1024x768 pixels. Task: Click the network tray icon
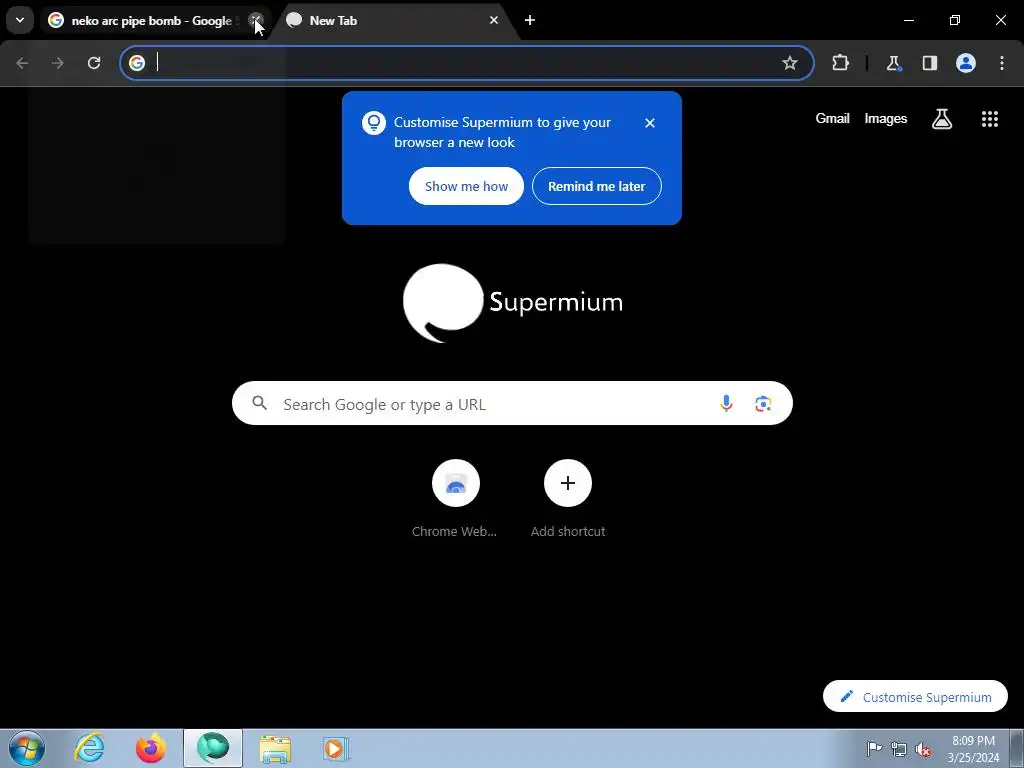[x=899, y=749]
